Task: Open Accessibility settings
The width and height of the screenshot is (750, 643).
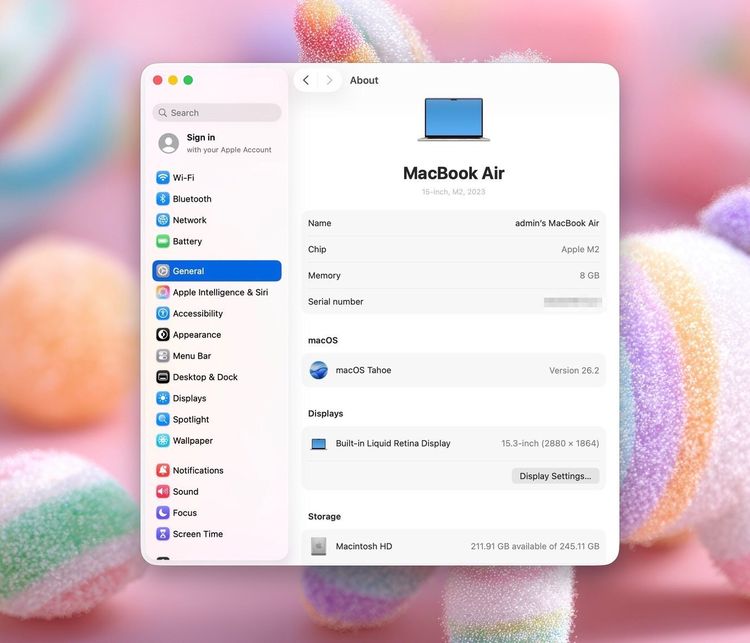Action: click(x=217, y=313)
